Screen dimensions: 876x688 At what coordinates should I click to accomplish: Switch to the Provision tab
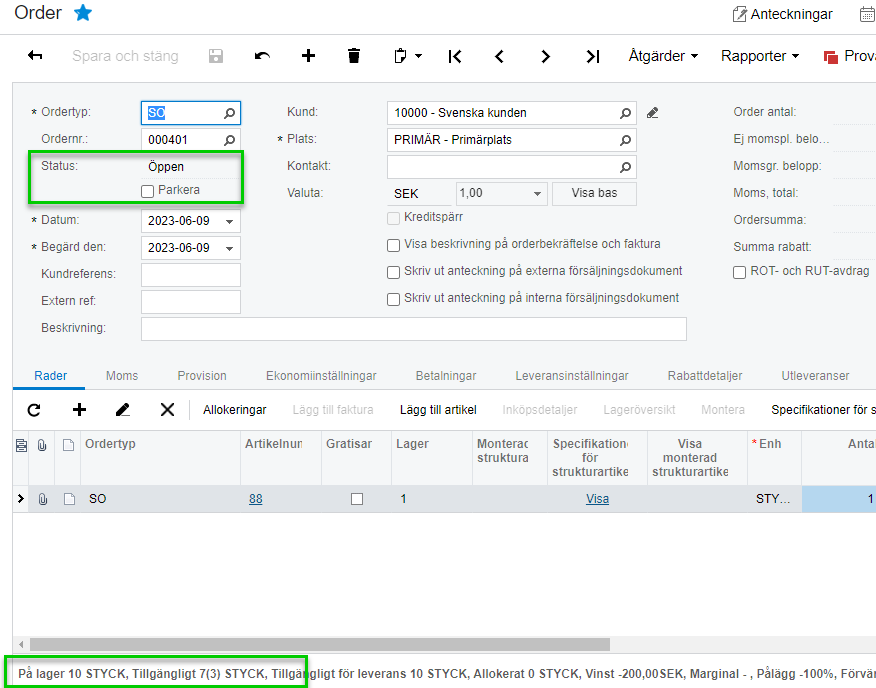tap(202, 376)
